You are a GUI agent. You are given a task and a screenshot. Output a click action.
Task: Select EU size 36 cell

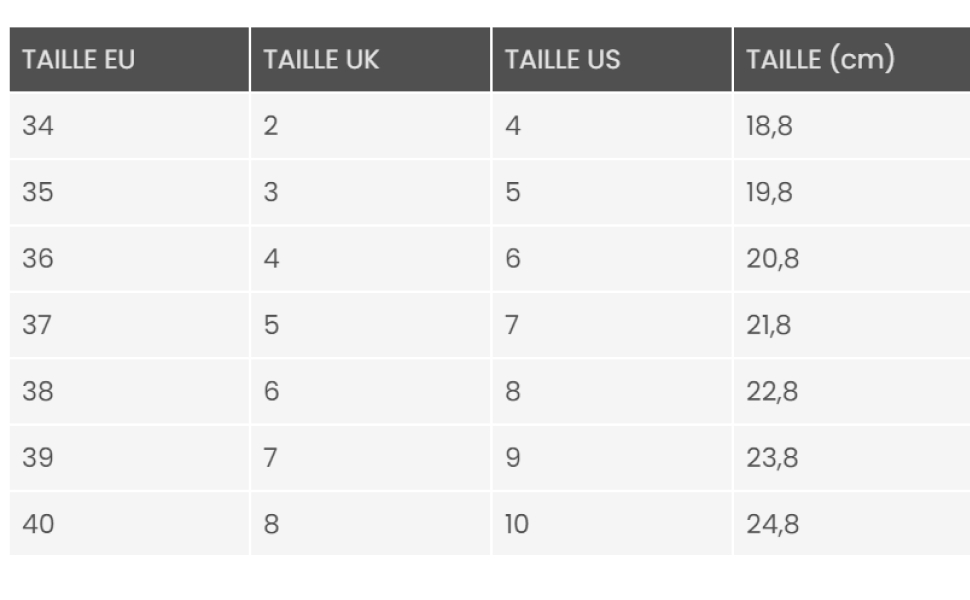pyautogui.click(x=38, y=259)
